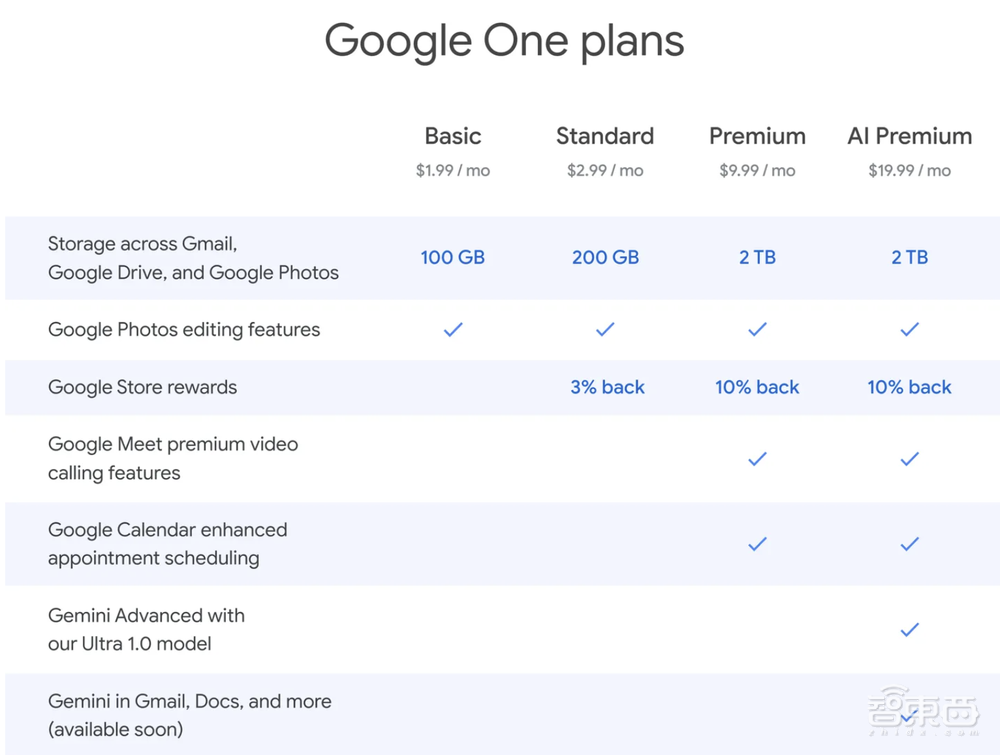Click the $19.99 / mo price

[x=909, y=171]
